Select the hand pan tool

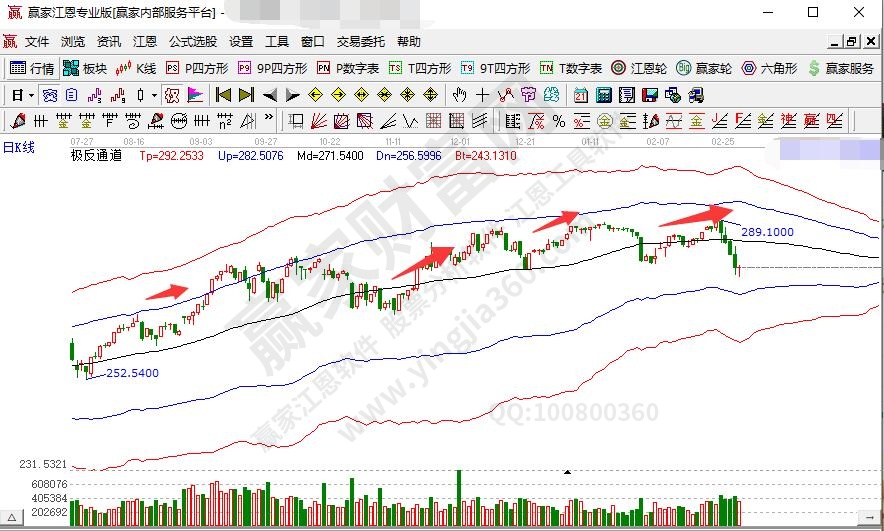point(459,95)
